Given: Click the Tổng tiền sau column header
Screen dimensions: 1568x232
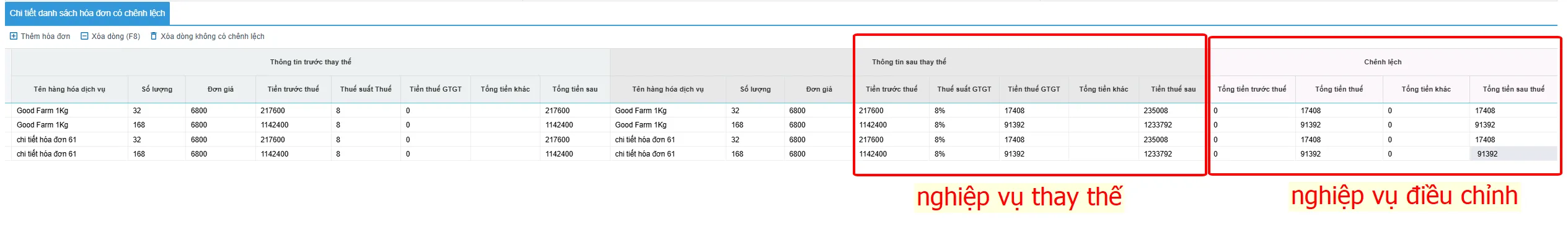Looking at the screenshot, I should [x=575, y=89].
